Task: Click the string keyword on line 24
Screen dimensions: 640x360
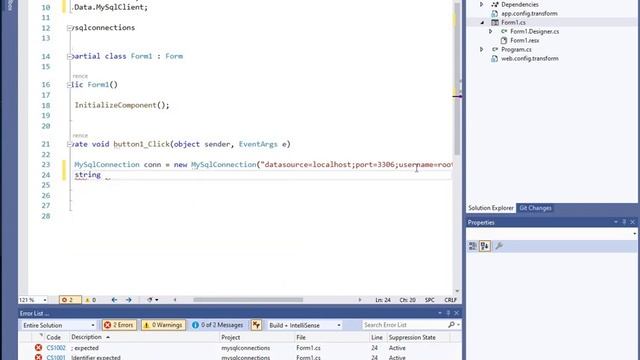Action: tap(88, 175)
